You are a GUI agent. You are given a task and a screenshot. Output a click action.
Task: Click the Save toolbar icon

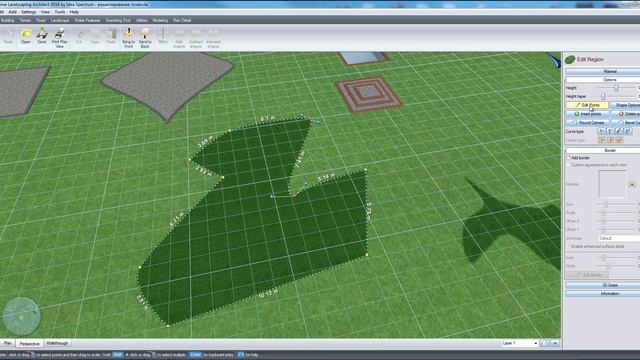pos(42,36)
